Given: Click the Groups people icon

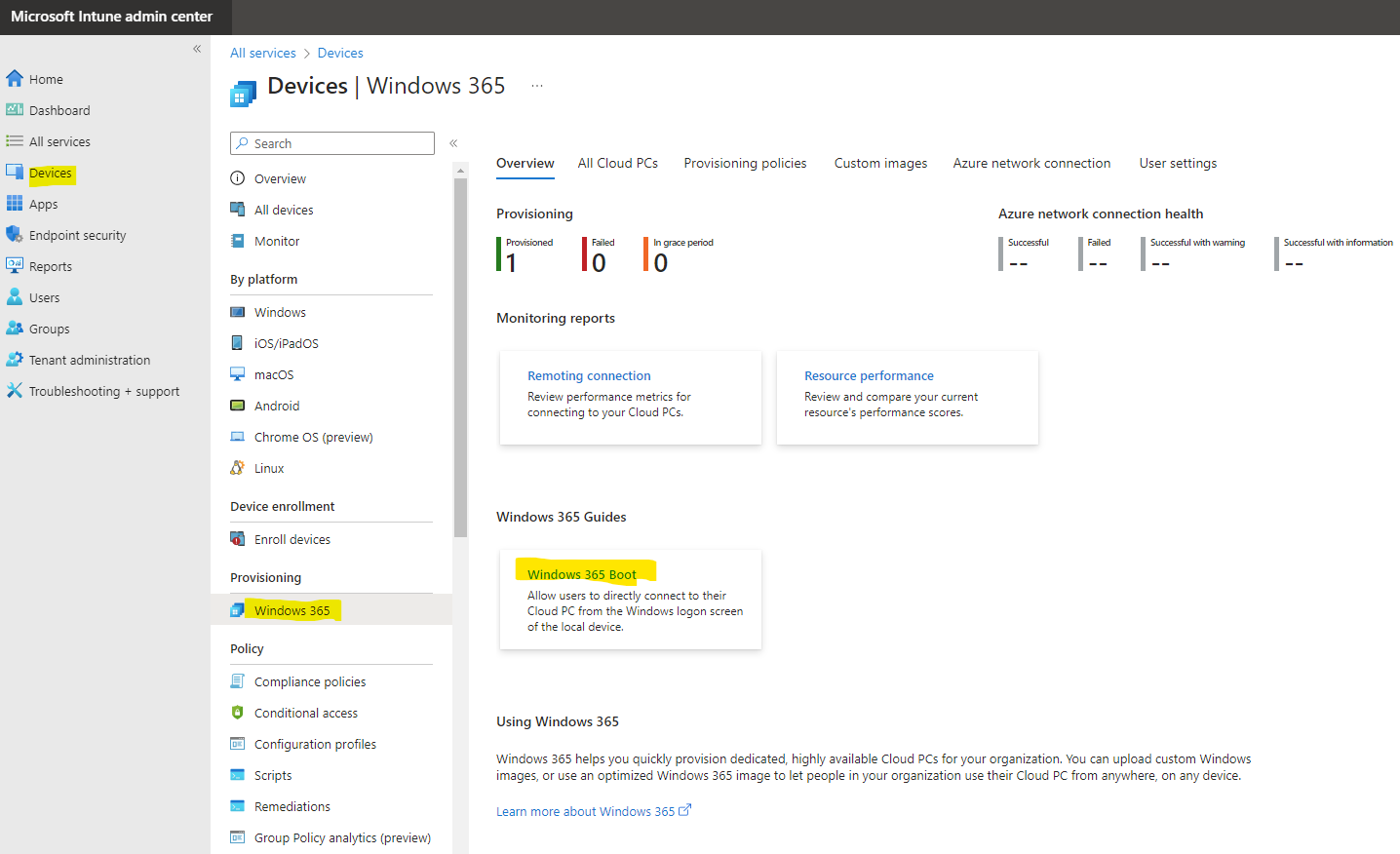Looking at the screenshot, I should pyautogui.click(x=15, y=329).
